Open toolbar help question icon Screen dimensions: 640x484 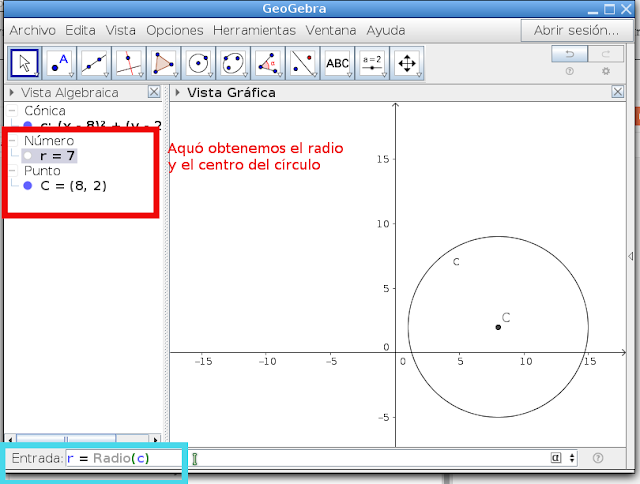pos(569,71)
